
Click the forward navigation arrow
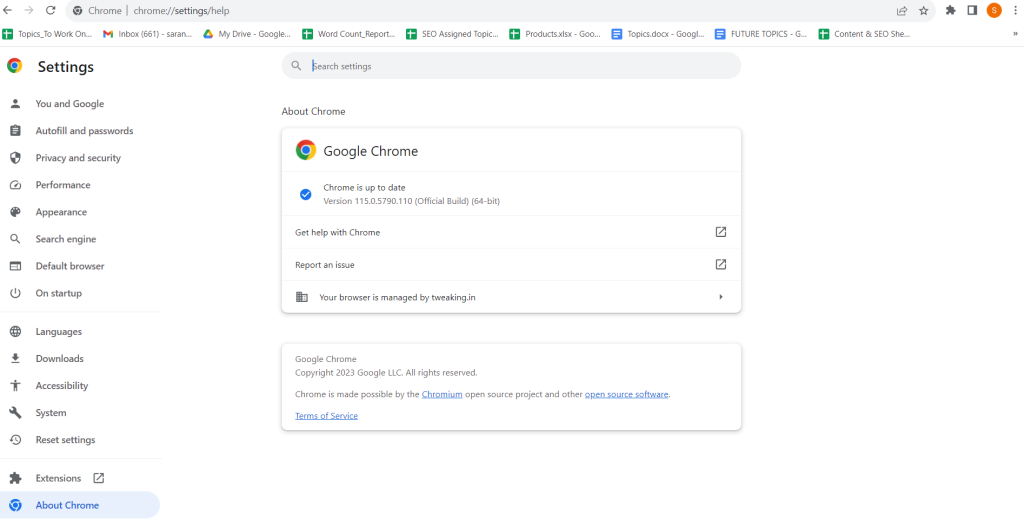[x=29, y=10]
